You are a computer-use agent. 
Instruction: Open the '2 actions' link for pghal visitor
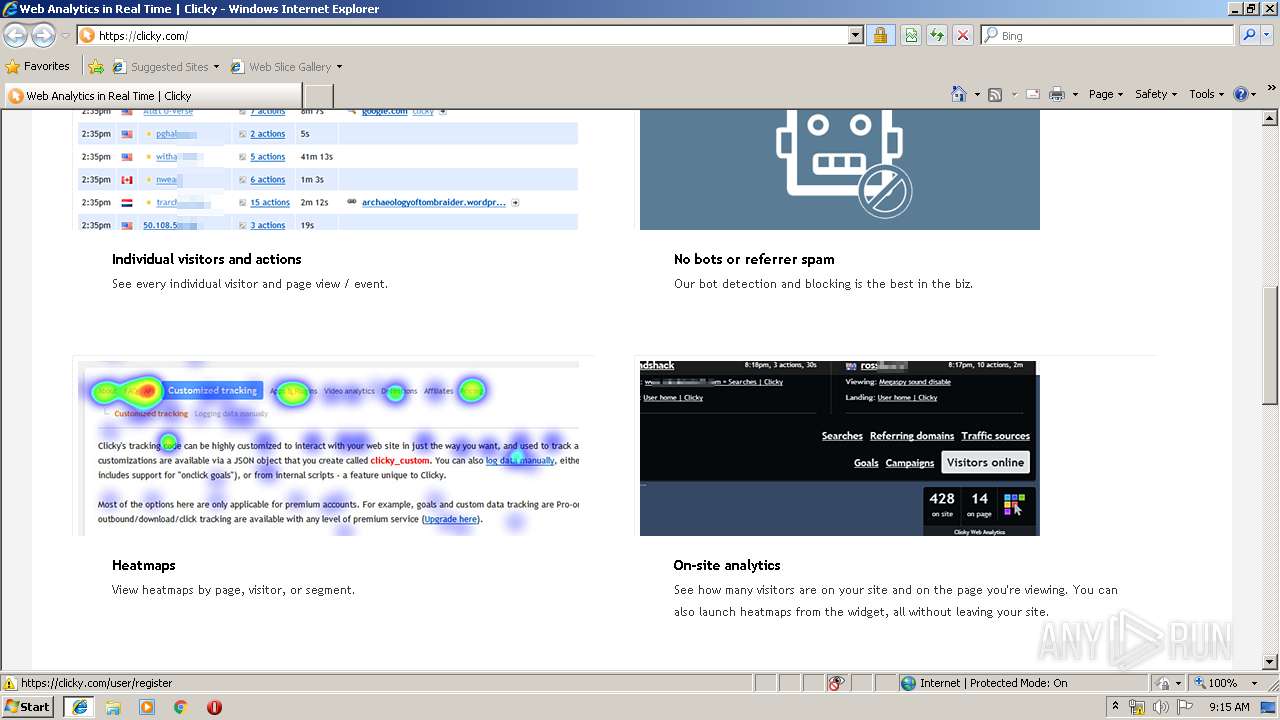267,134
